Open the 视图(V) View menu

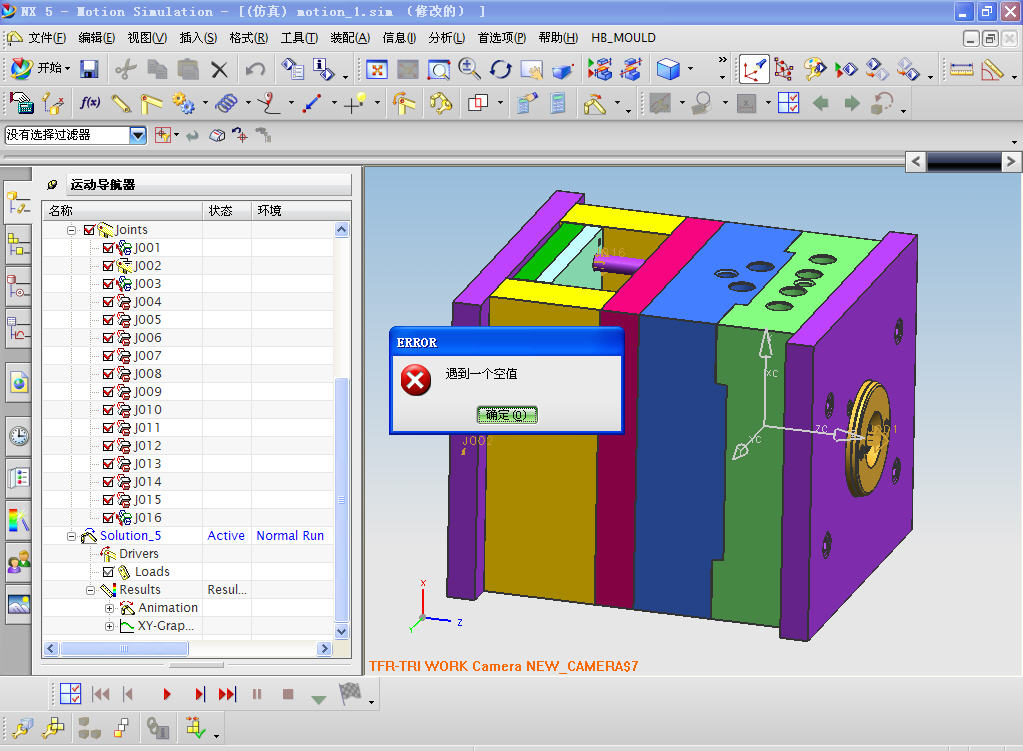147,38
